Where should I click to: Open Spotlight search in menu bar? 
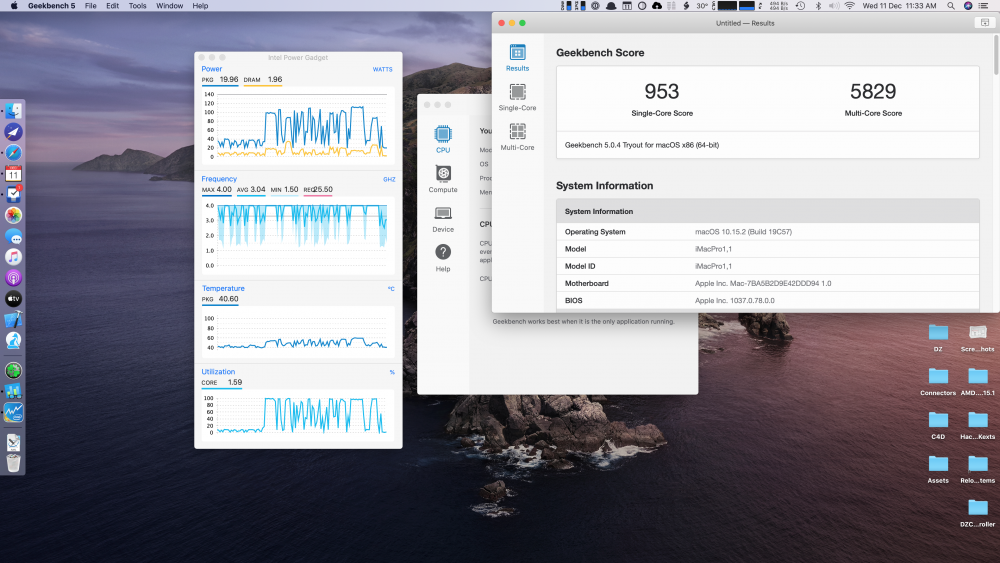(x=951, y=6)
